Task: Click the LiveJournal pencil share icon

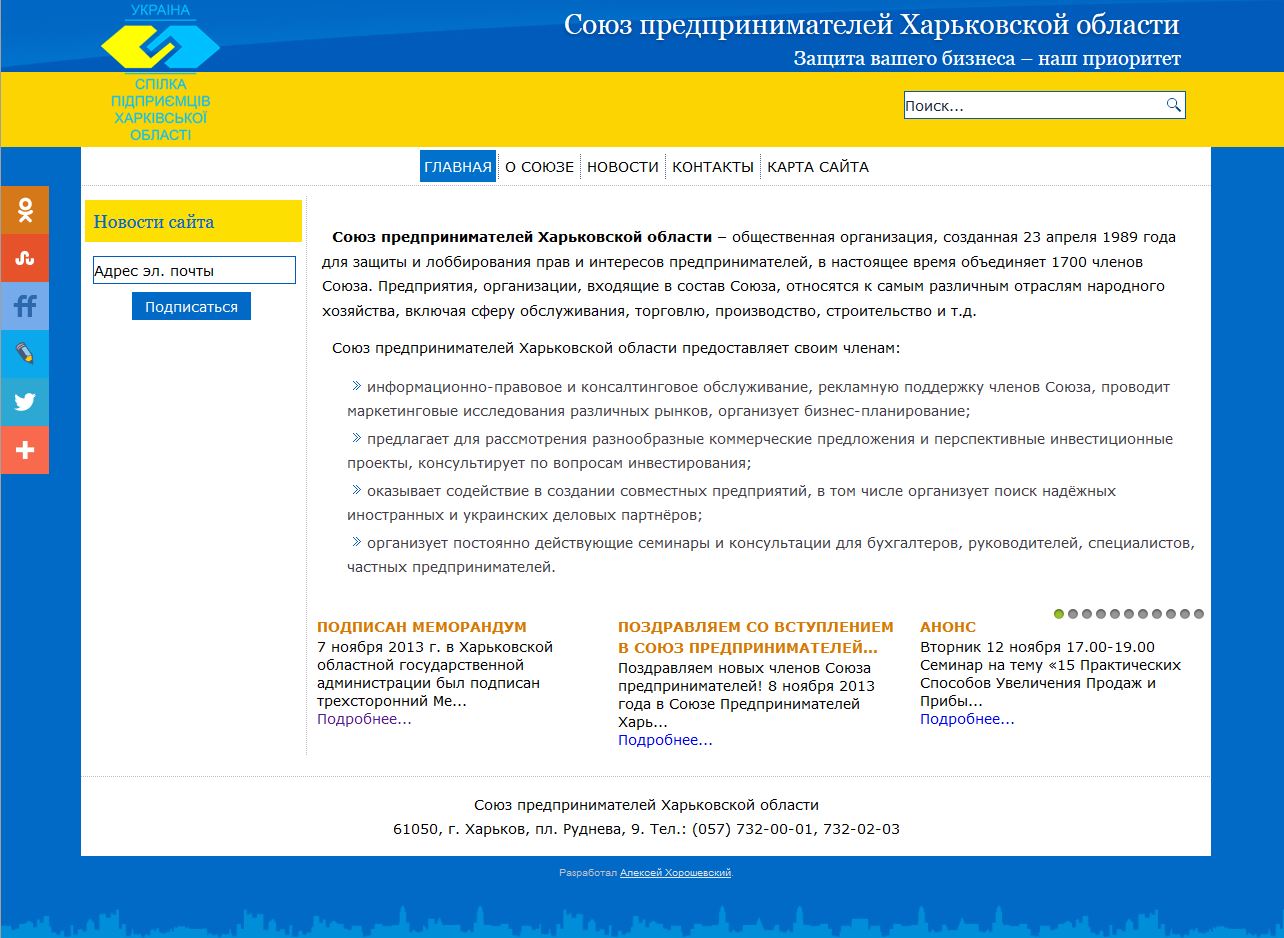Action: coord(25,354)
